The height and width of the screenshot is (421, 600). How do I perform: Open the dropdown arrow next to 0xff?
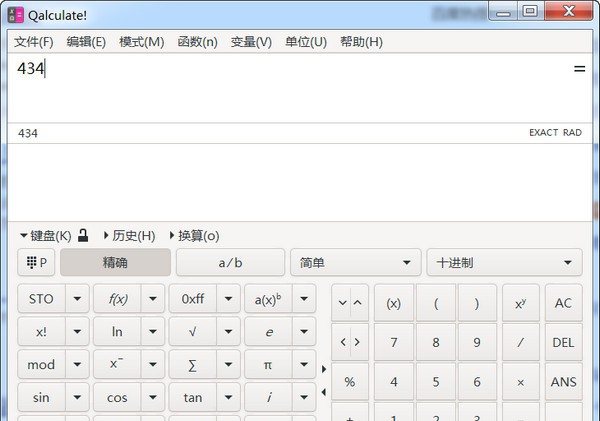coord(228,299)
